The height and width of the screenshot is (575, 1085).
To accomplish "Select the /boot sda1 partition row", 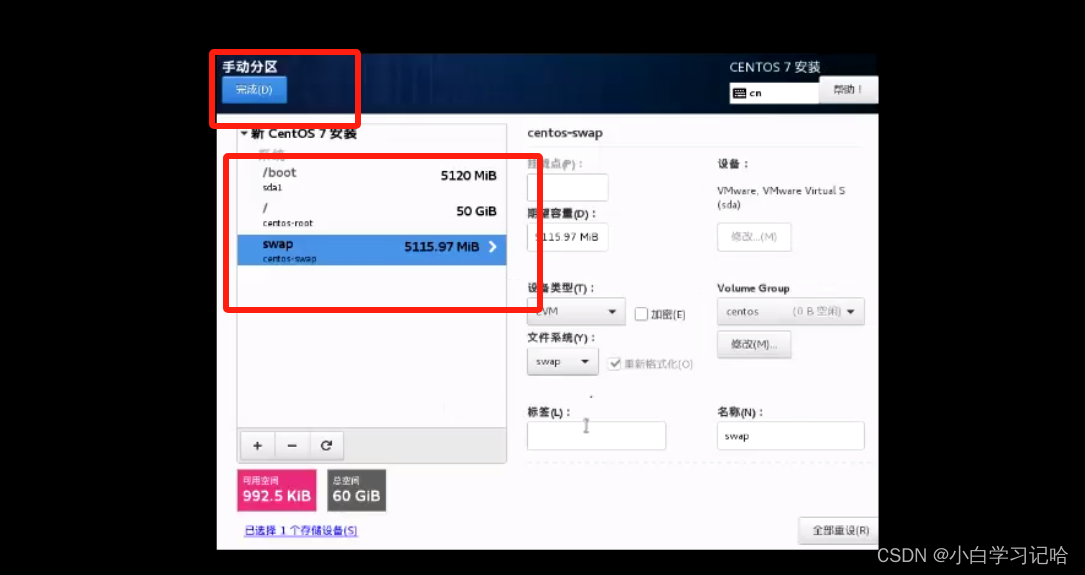I will click(372, 179).
